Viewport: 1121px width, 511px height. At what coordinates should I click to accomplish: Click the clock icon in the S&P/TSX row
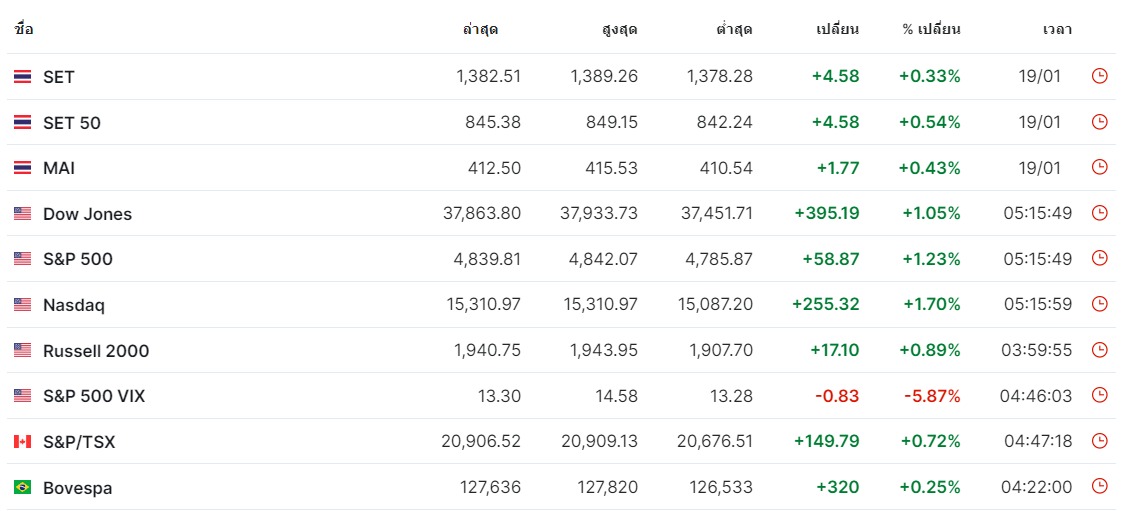[x=1100, y=442]
